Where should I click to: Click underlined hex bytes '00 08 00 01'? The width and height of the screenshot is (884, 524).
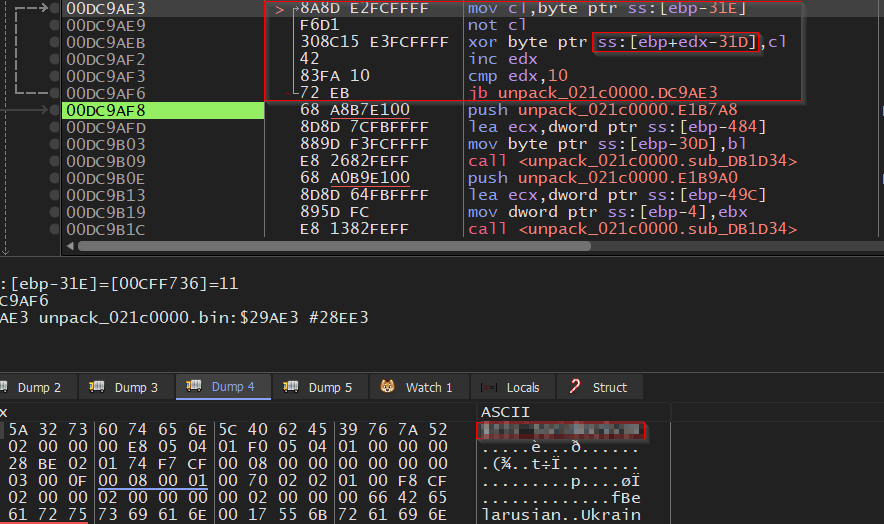click(152, 481)
